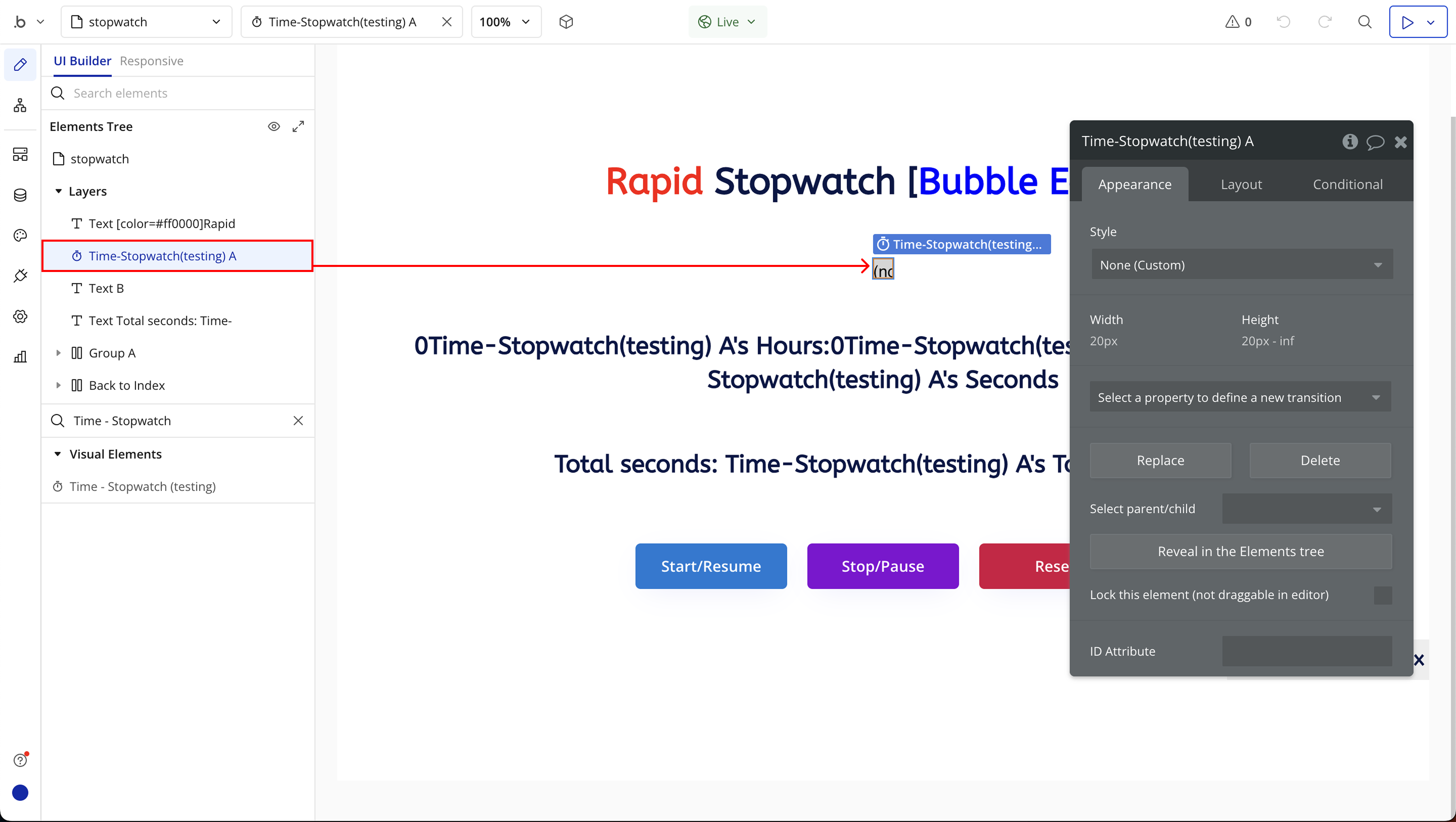Open the Data tab database icon
This screenshot has height=822, width=1456.
click(20, 195)
